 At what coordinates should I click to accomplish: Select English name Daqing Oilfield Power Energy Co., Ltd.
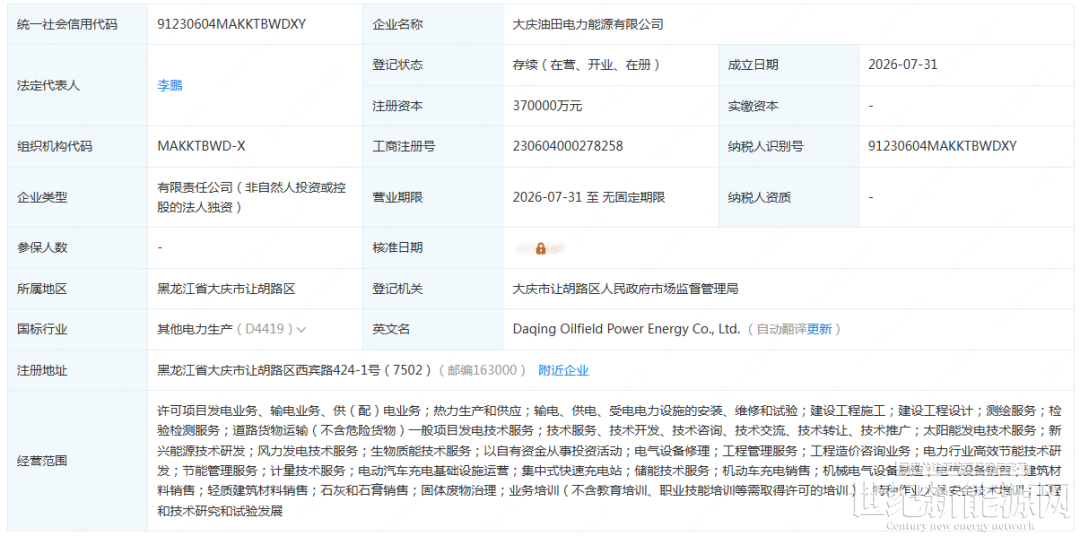pos(626,329)
